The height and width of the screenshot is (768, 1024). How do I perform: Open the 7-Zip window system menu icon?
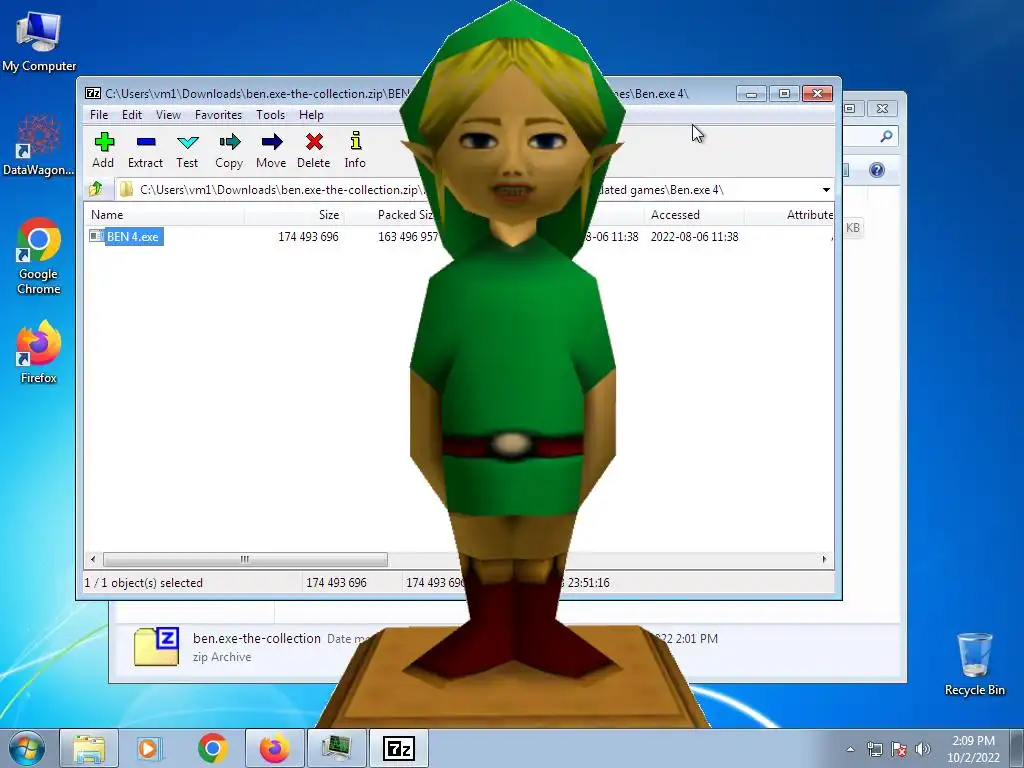[x=93, y=93]
